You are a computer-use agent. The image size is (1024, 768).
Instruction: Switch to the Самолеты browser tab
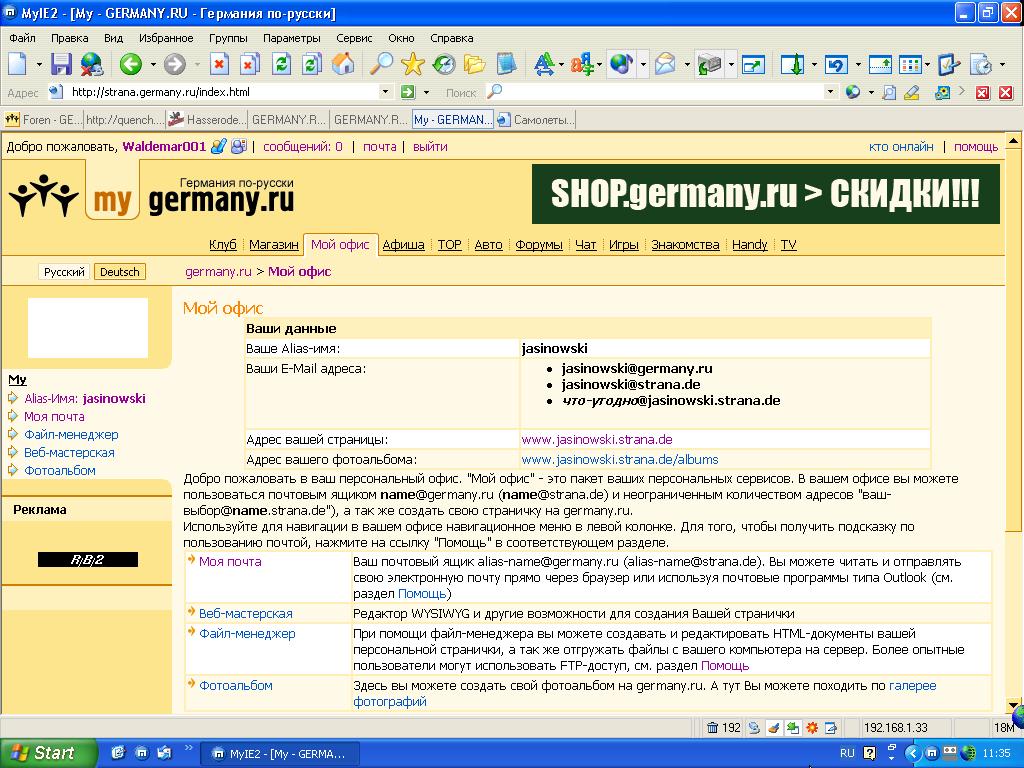(536, 120)
